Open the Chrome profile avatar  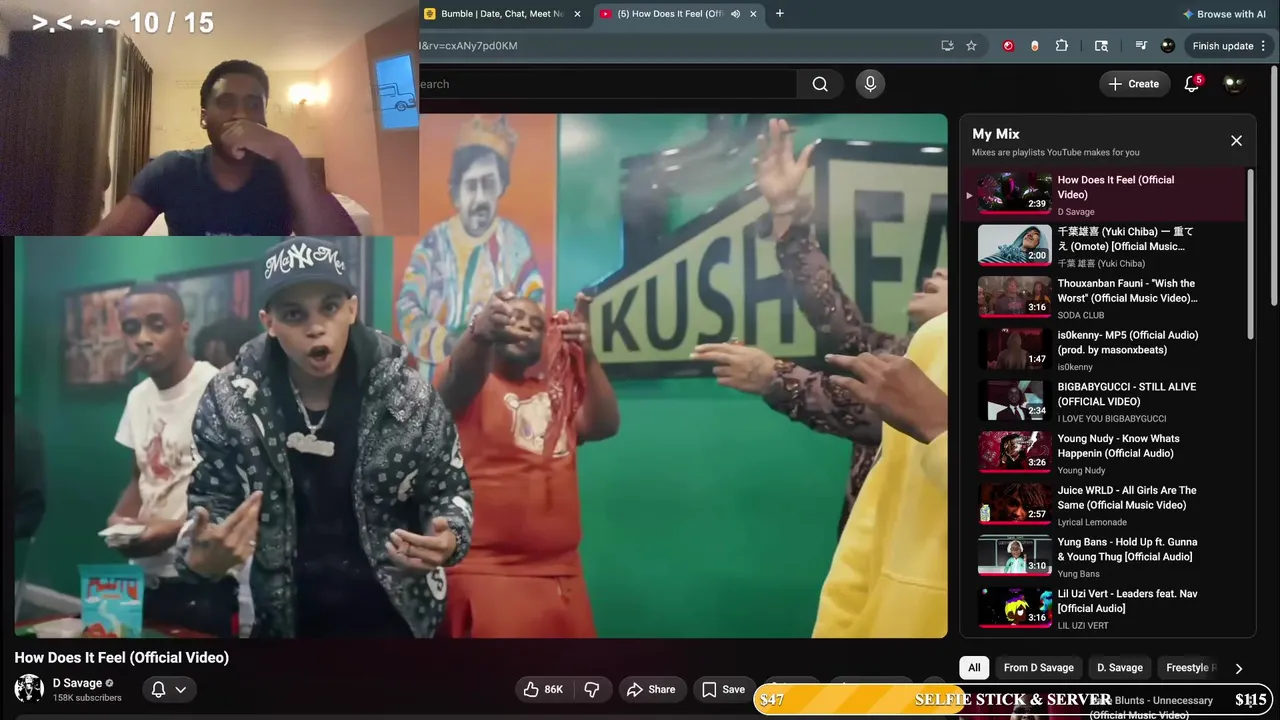[x=1167, y=46]
